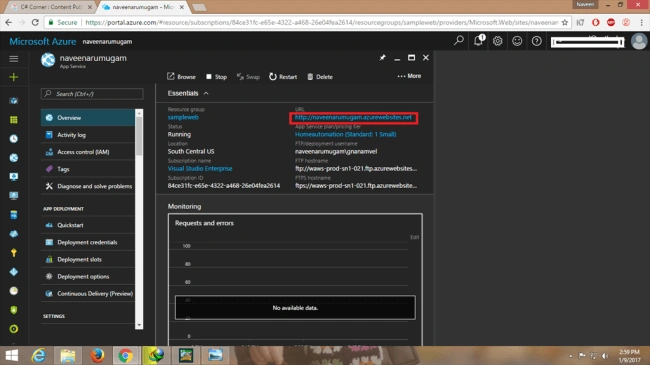Click the clock icon in Azure sidebar
This screenshot has width=650, height=365.
[x=14, y=139]
